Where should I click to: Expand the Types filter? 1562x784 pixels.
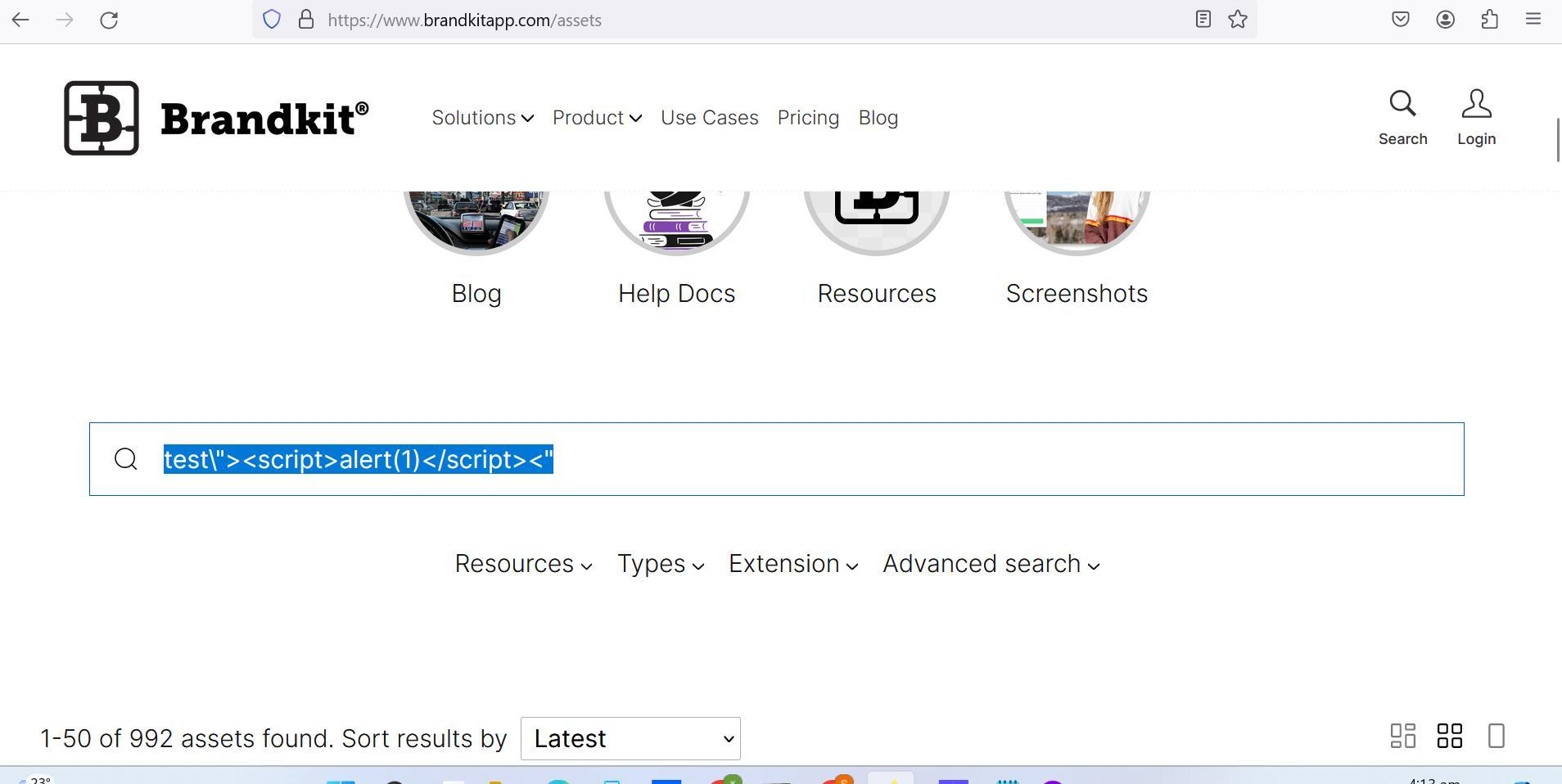660,564
